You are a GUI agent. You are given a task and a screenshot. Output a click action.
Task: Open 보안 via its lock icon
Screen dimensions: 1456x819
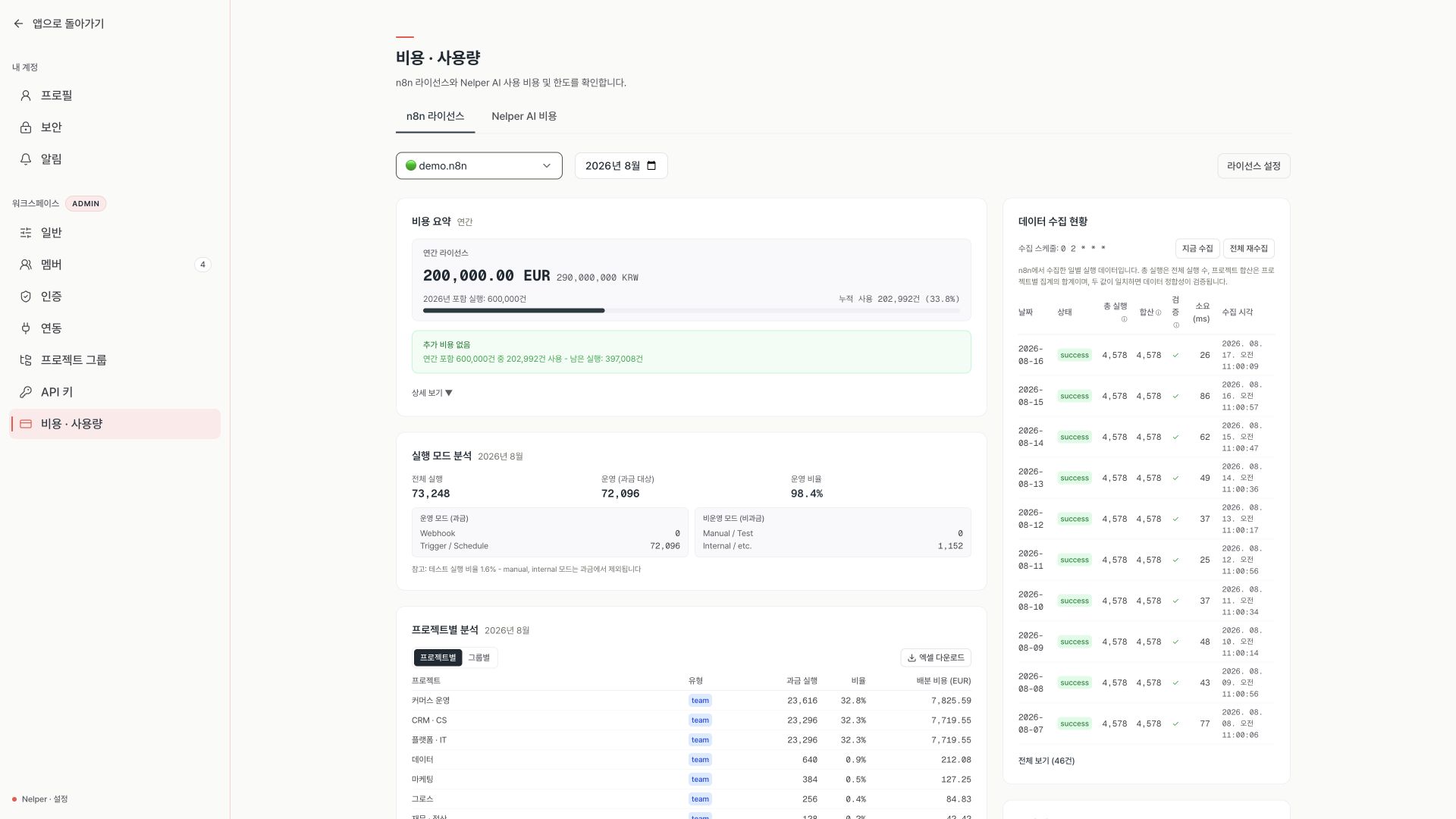coord(26,127)
